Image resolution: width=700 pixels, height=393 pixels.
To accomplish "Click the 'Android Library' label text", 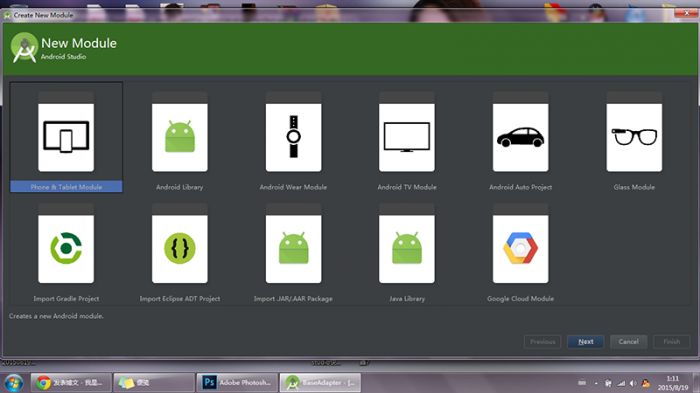I will [179, 187].
